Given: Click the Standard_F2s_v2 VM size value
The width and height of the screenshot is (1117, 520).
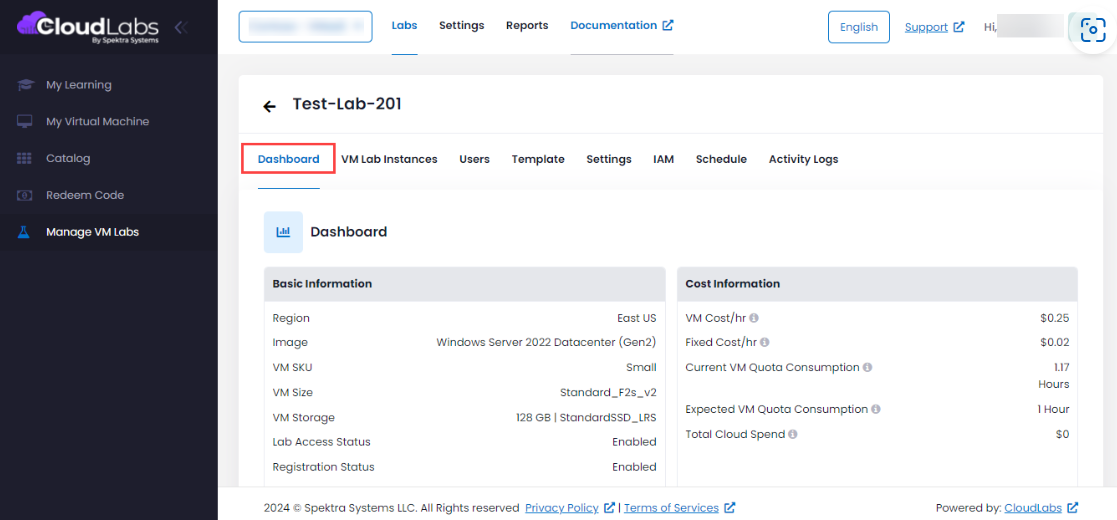Looking at the screenshot, I should pos(608,392).
